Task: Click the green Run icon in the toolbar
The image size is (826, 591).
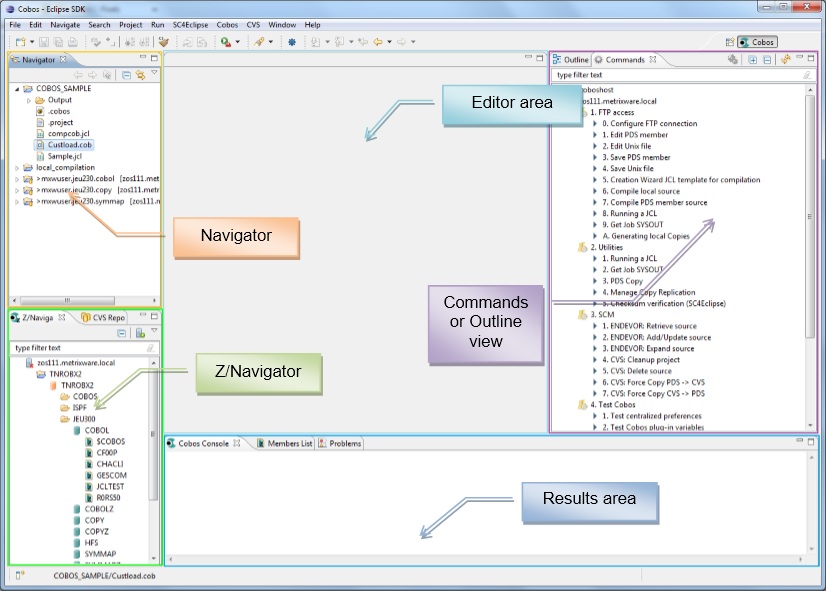Action: tap(225, 42)
